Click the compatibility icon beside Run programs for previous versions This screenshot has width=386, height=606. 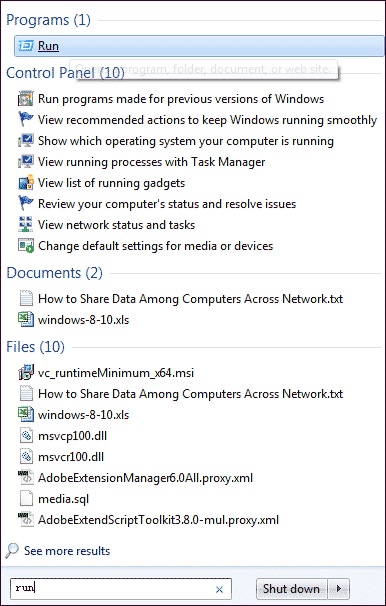click(x=26, y=99)
